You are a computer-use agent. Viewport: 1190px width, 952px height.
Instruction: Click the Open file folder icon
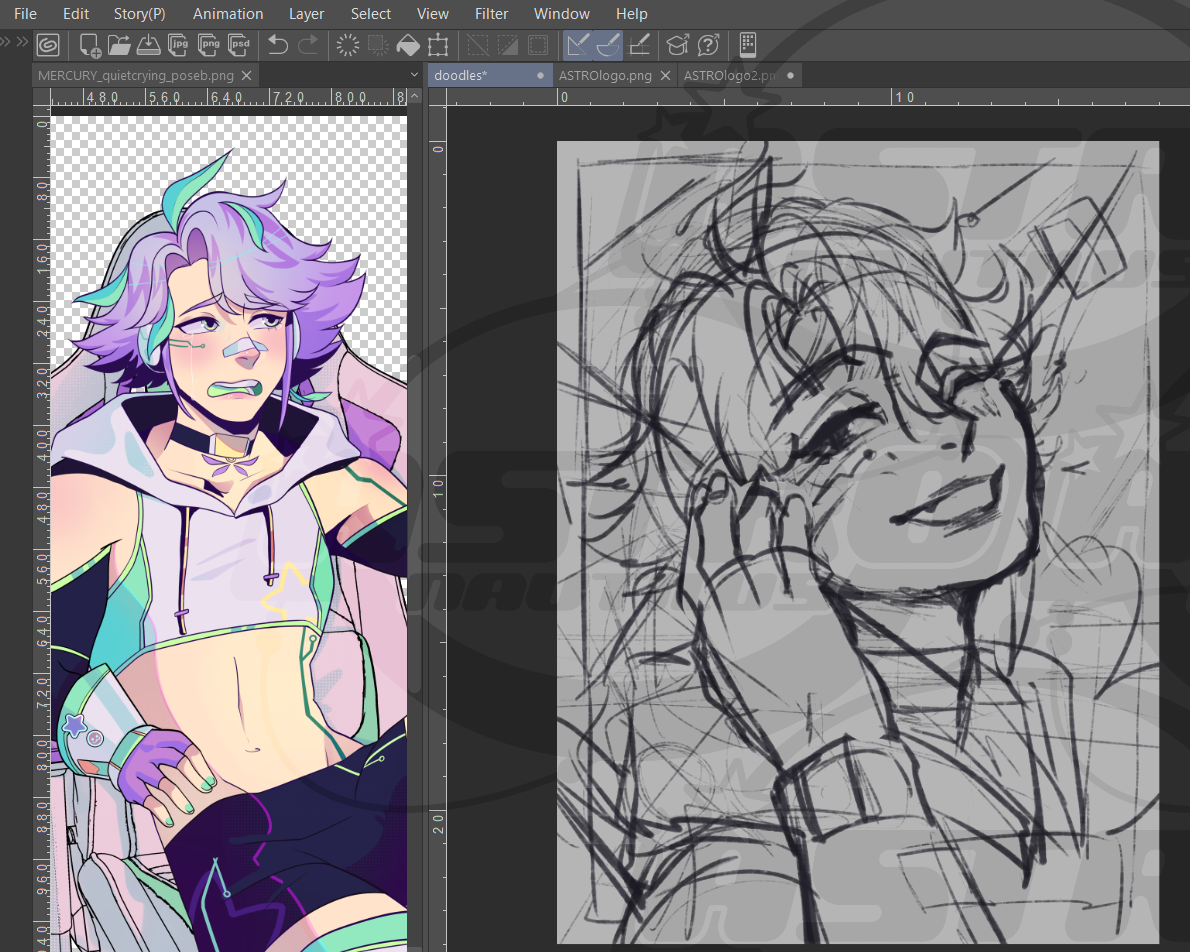point(119,45)
